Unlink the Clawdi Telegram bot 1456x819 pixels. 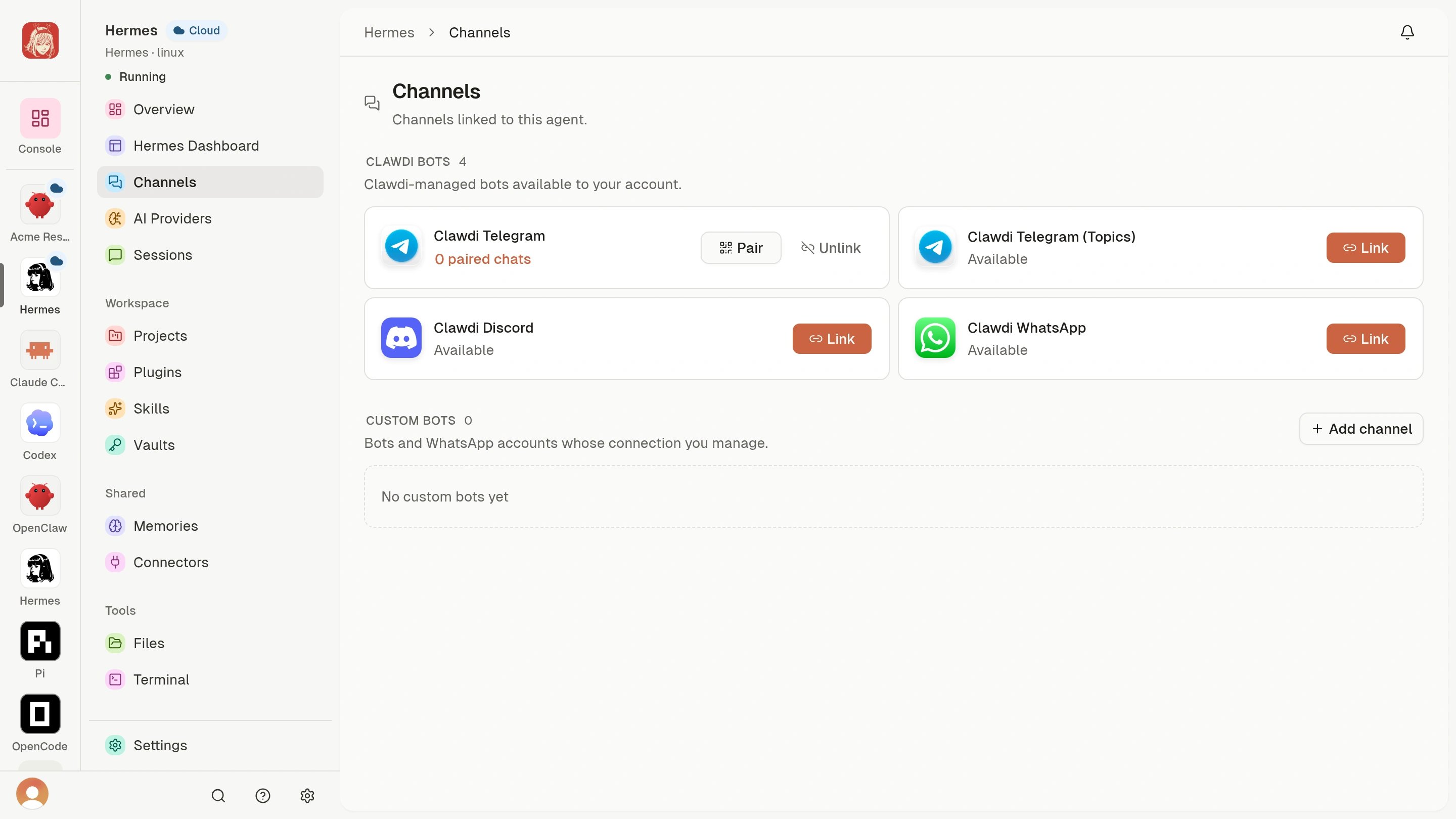click(x=831, y=248)
